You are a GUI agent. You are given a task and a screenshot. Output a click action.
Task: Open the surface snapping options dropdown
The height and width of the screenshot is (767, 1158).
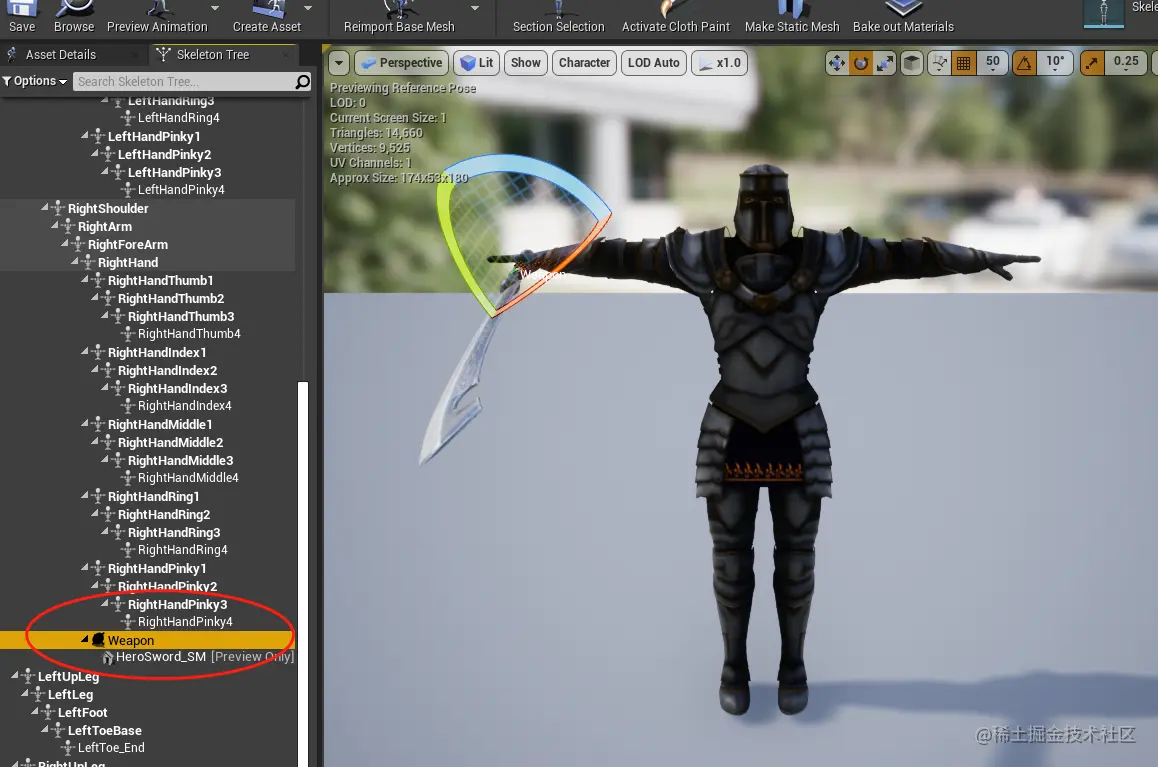click(939, 63)
